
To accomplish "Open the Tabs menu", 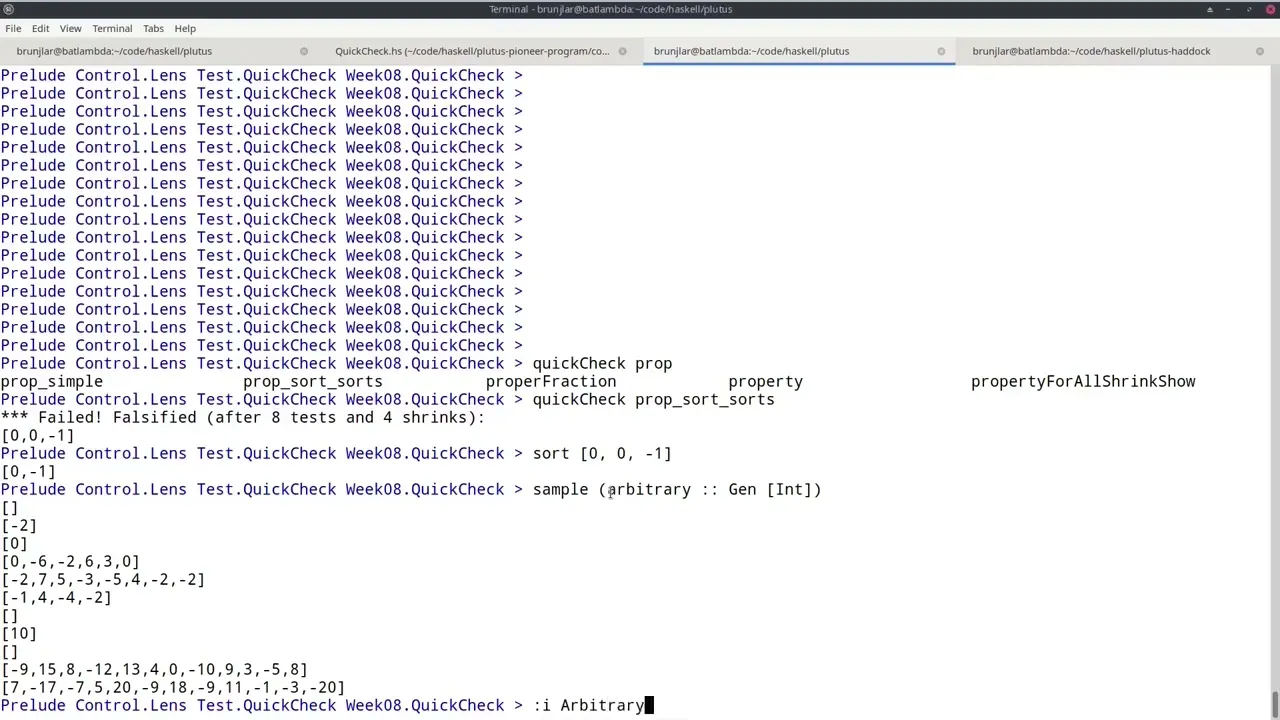I will (153, 28).
